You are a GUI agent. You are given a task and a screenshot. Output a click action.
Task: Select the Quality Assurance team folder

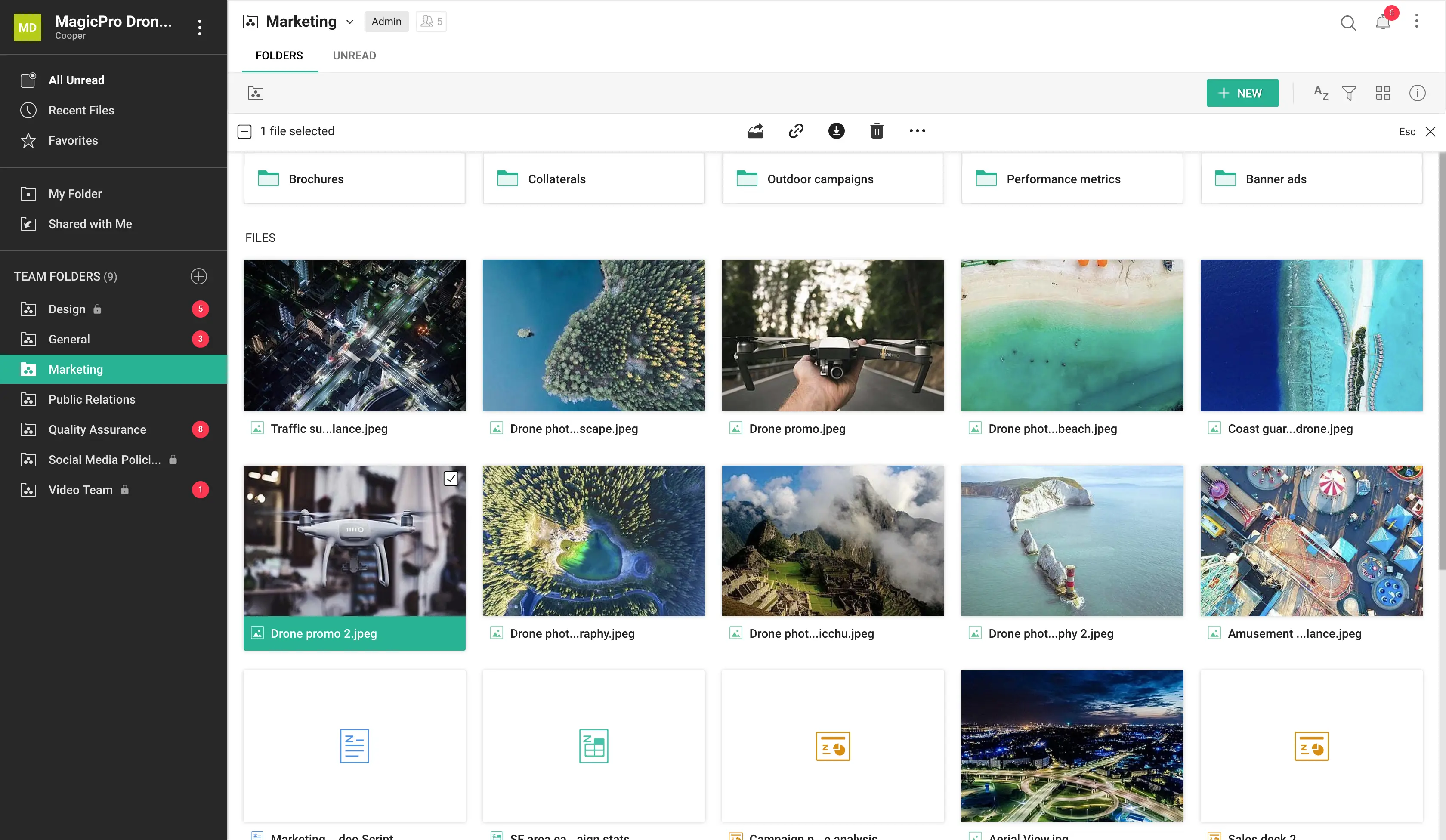pyautogui.click(x=97, y=429)
